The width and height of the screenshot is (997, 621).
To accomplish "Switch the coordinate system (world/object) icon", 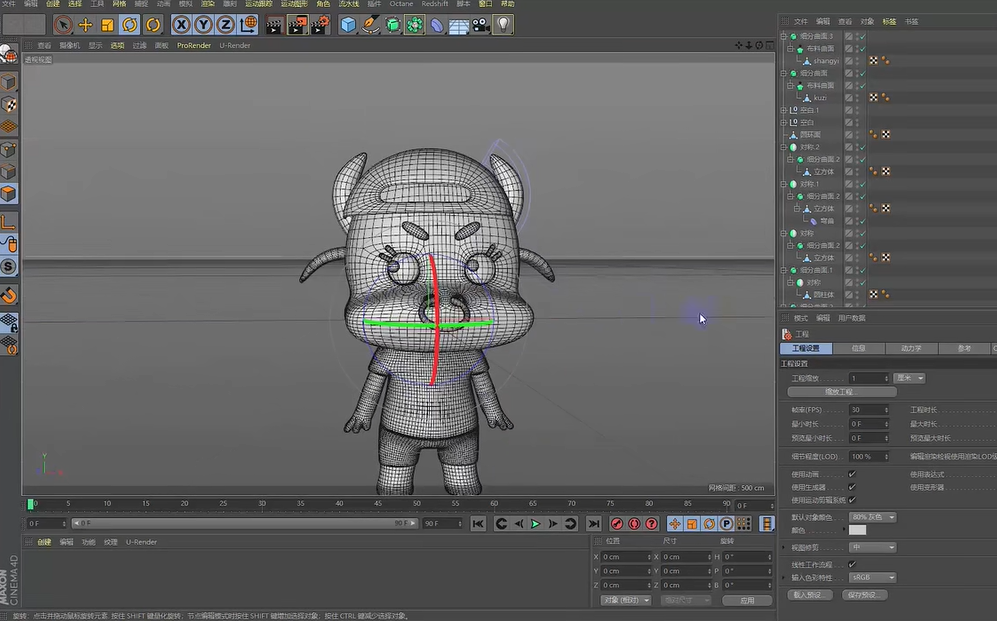I will (x=248, y=25).
